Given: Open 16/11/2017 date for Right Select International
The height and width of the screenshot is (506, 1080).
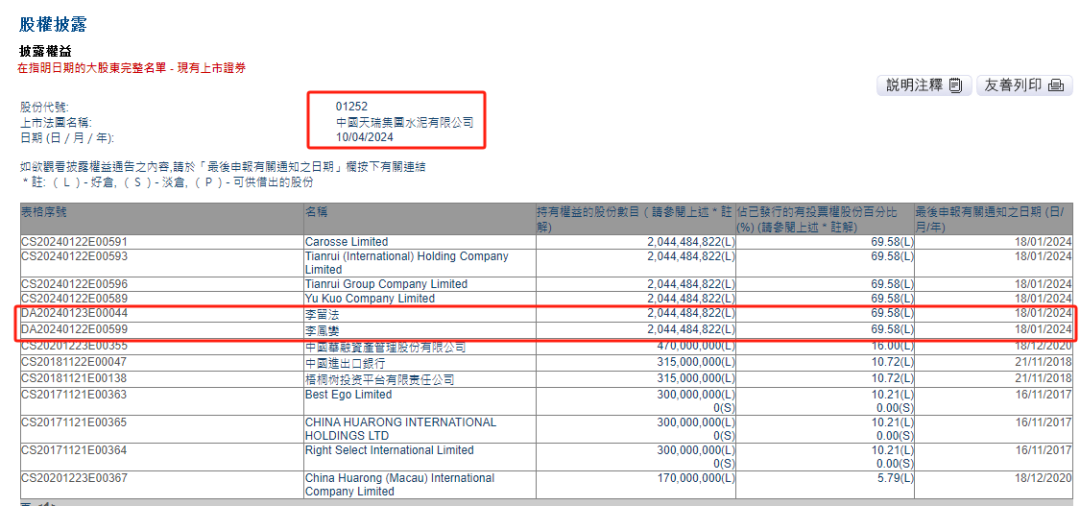Looking at the screenshot, I should pyautogui.click(x=1043, y=450).
